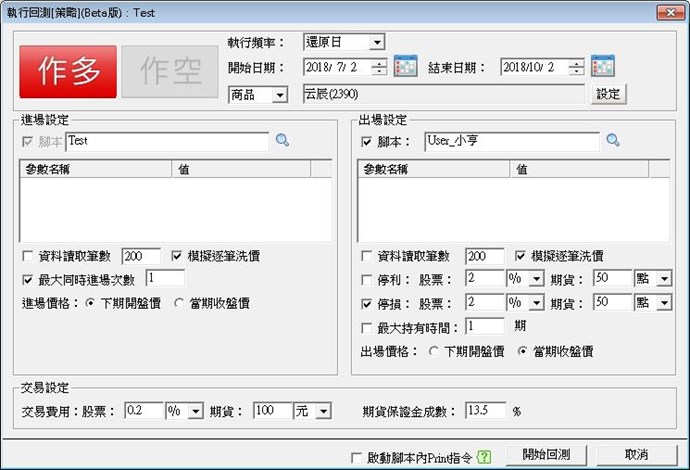Toggle the 停損 stop-loss checkbox

pyautogui.click(x=368, y=302)
